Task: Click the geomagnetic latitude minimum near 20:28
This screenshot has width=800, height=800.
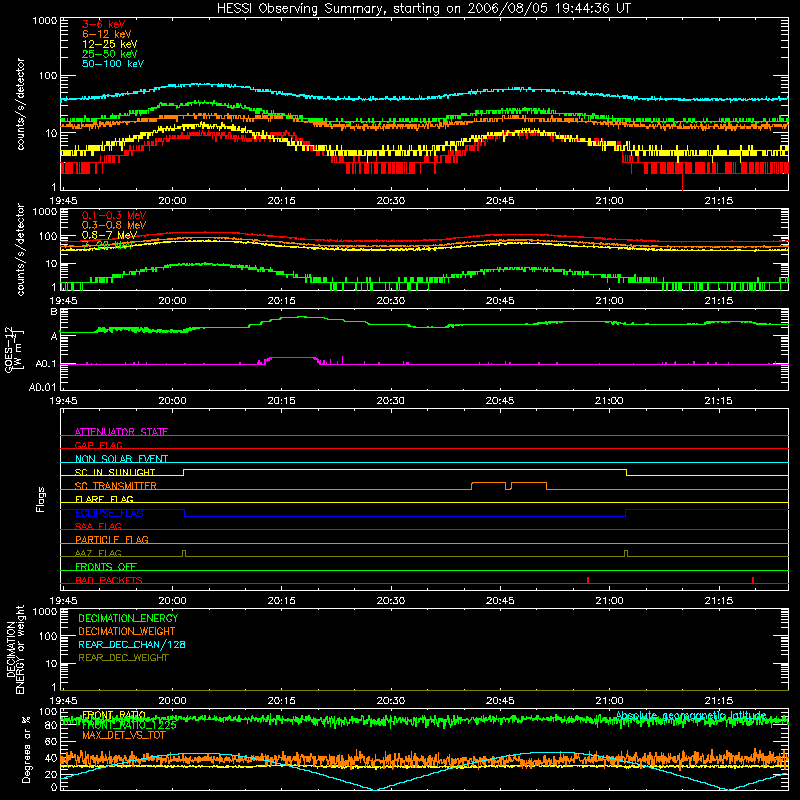Action: [x=374, y=789]
